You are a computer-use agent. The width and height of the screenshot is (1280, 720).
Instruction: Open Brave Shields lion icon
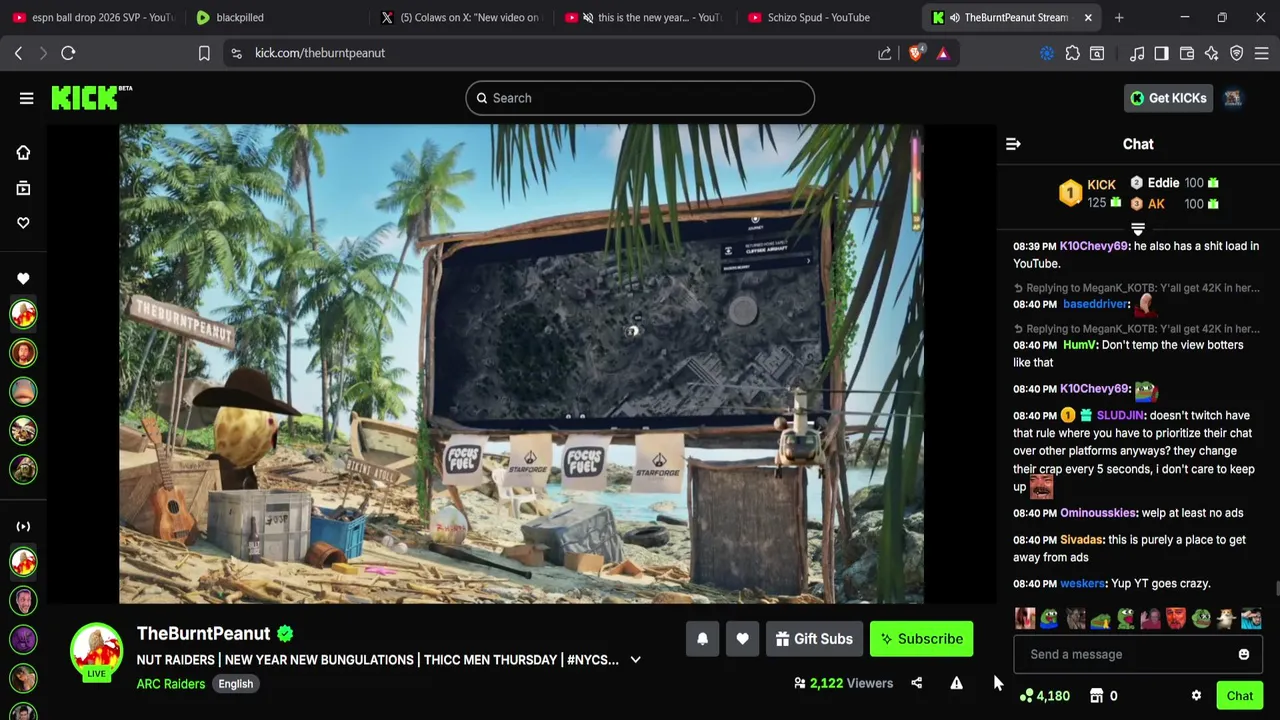tap(916, 53)
